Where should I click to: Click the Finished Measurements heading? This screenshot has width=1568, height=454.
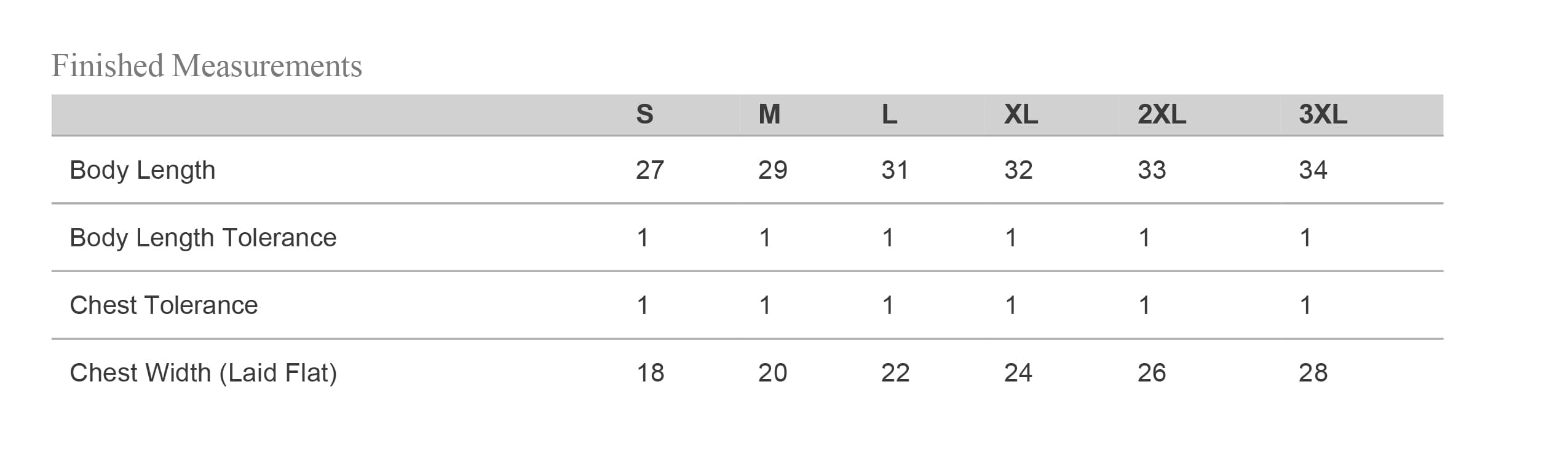[x=207, y=66]
